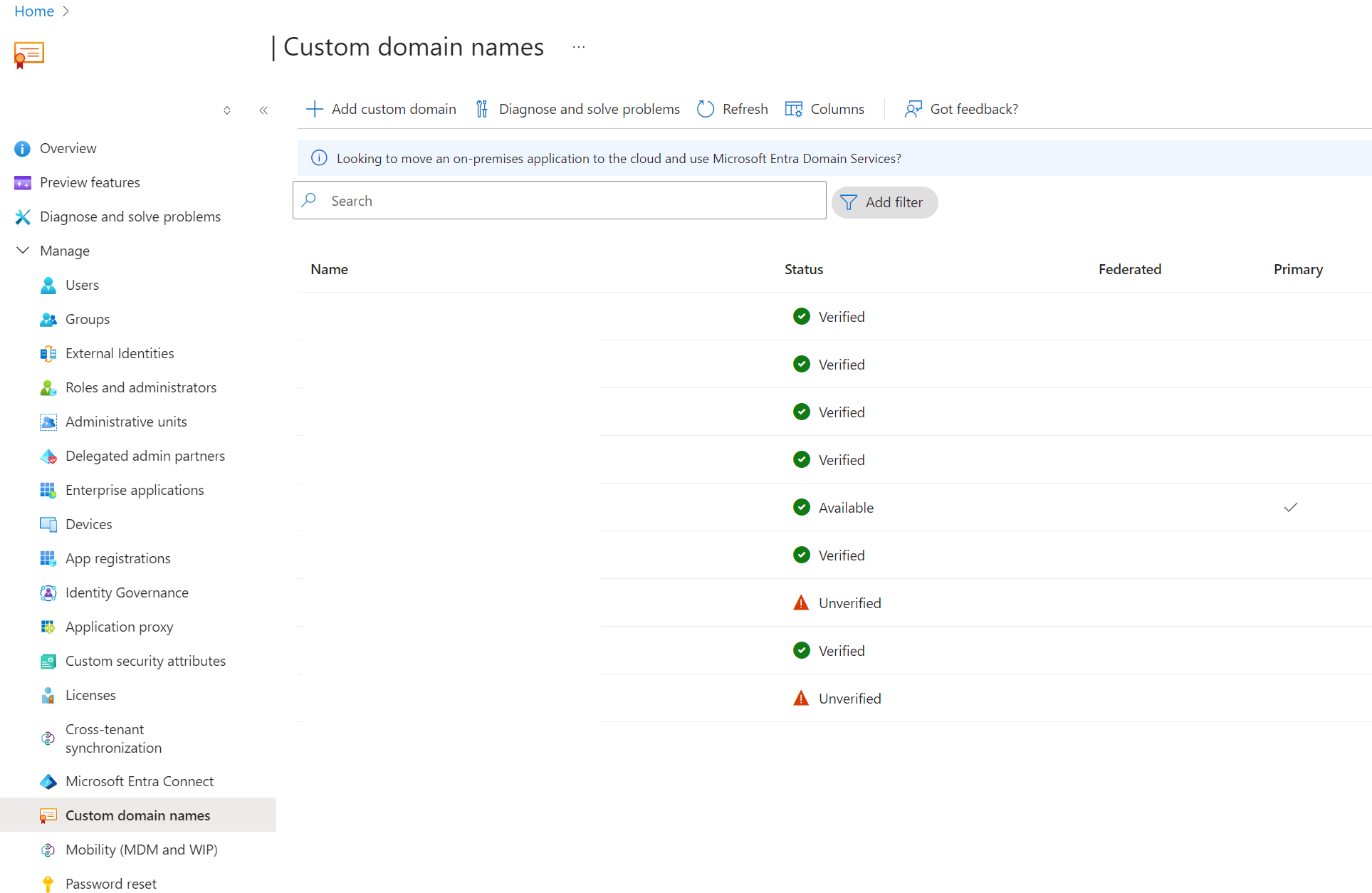Click the Users icon

(48, 285)
